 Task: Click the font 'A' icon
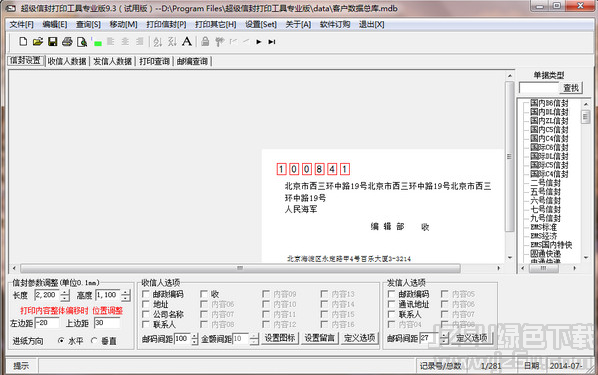click(x=186, y=41)
